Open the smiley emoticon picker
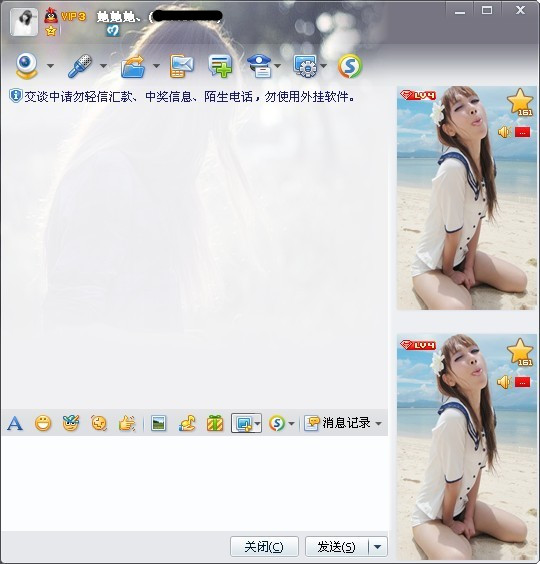The image size is (540, 564). tap(43, 423)
